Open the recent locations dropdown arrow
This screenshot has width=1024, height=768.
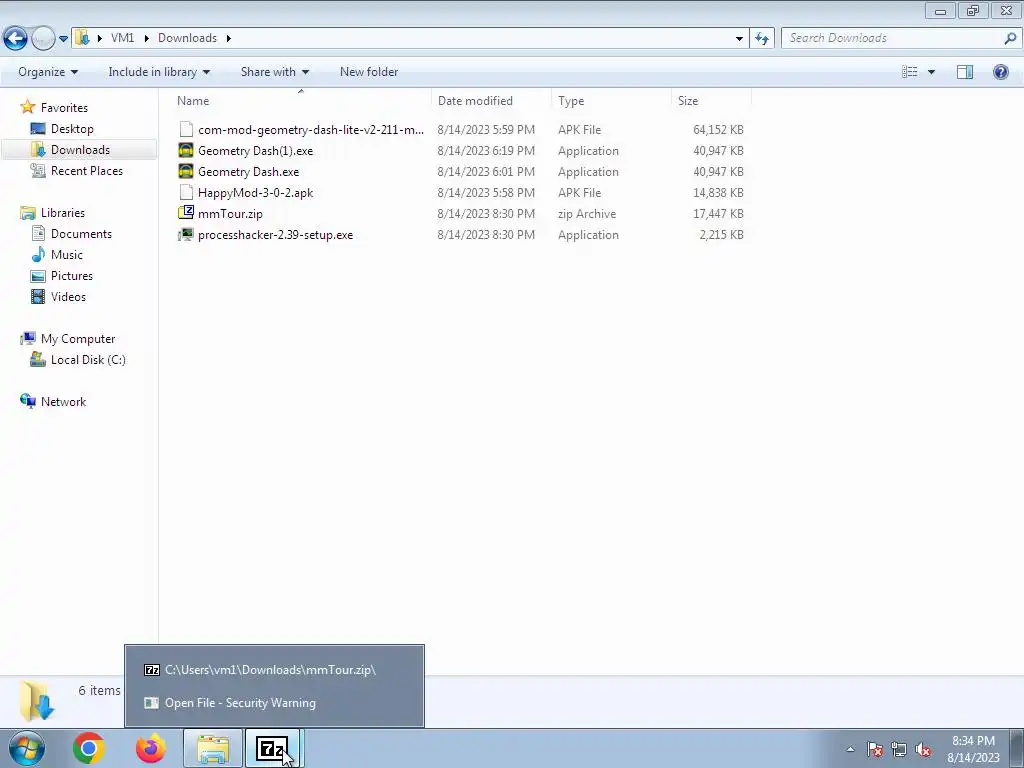63,39
